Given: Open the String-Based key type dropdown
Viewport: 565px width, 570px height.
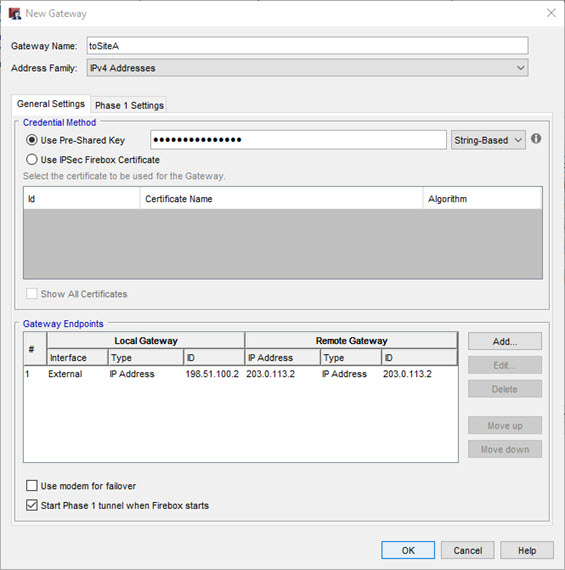Looking at the screenshot, I should 488,140.
